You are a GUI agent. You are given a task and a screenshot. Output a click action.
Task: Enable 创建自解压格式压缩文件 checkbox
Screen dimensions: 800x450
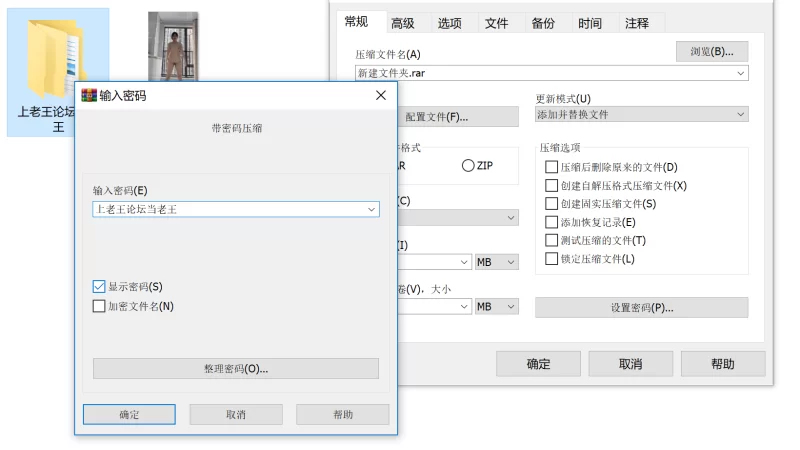pos(551,186)
